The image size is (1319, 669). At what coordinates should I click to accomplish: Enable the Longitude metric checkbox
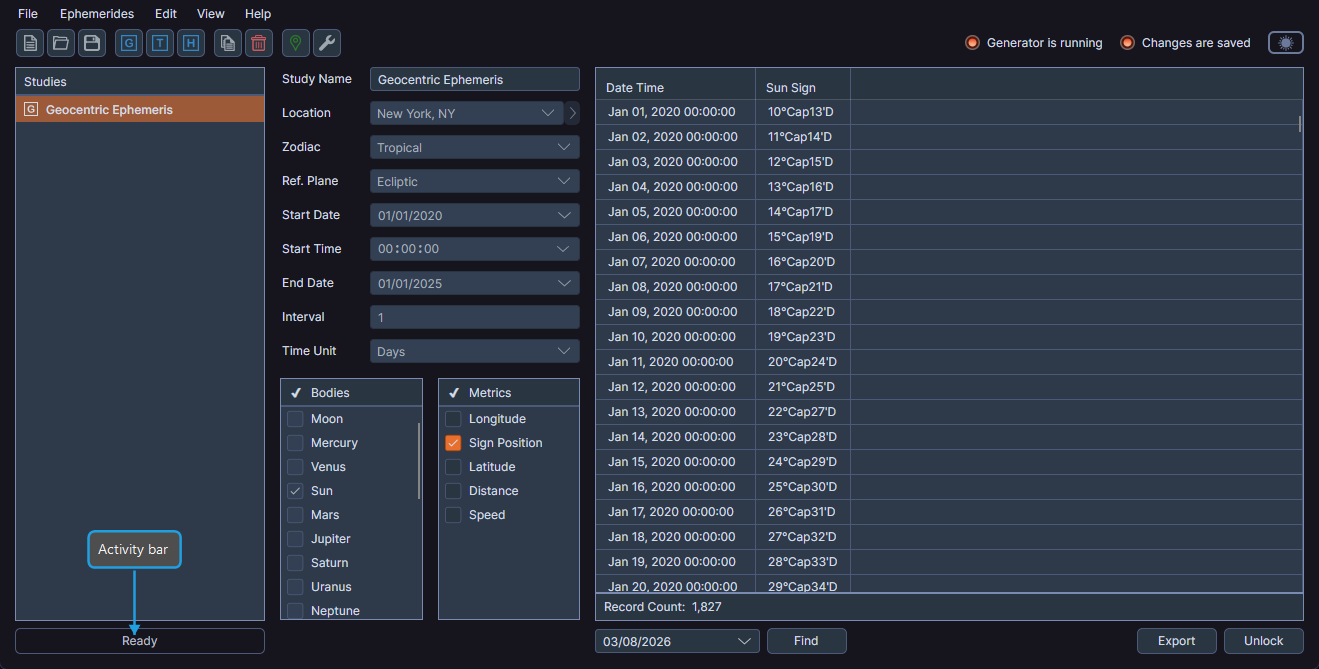click(x=453, y=418)
